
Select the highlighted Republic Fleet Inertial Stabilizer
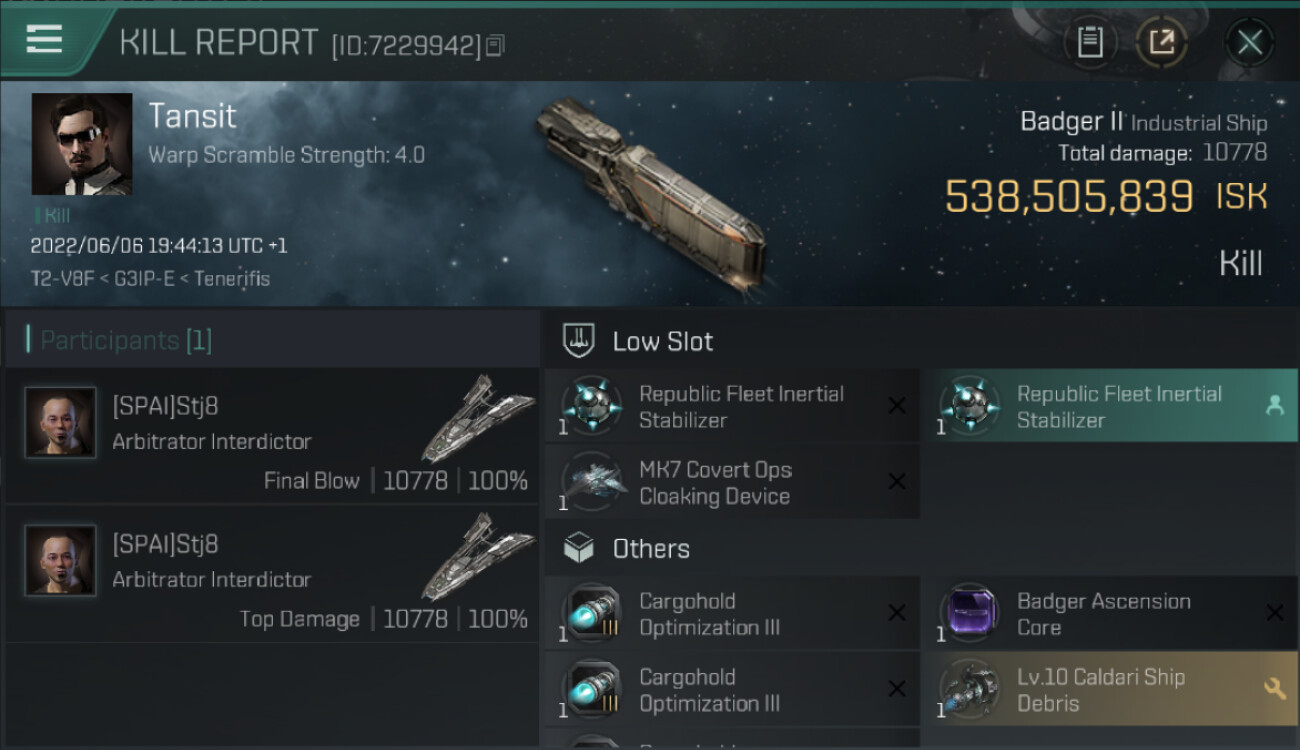pyautogui.click(x=1108, y=406)
